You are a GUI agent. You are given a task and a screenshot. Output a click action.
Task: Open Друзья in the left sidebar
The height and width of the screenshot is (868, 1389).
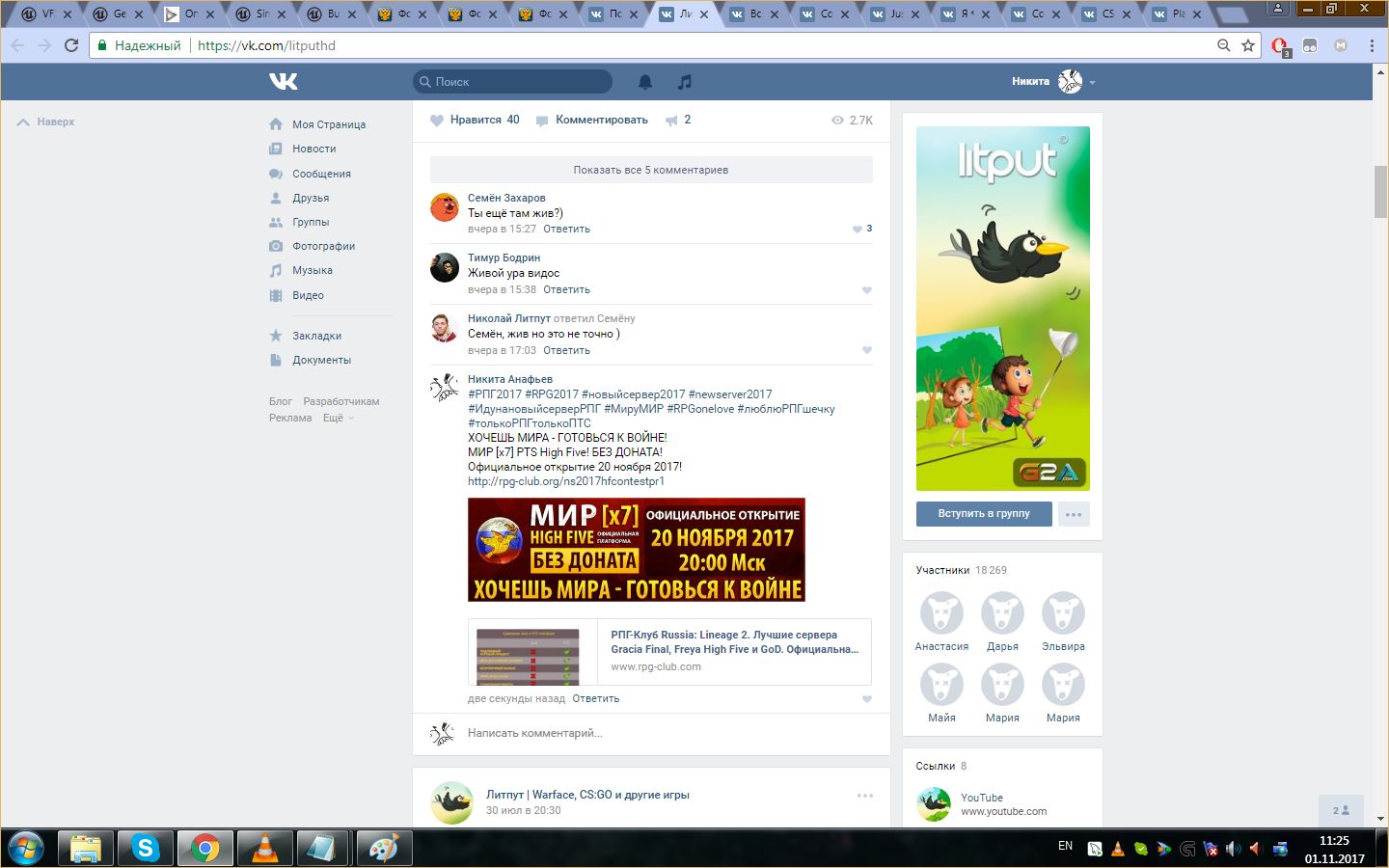coord(311,198)
